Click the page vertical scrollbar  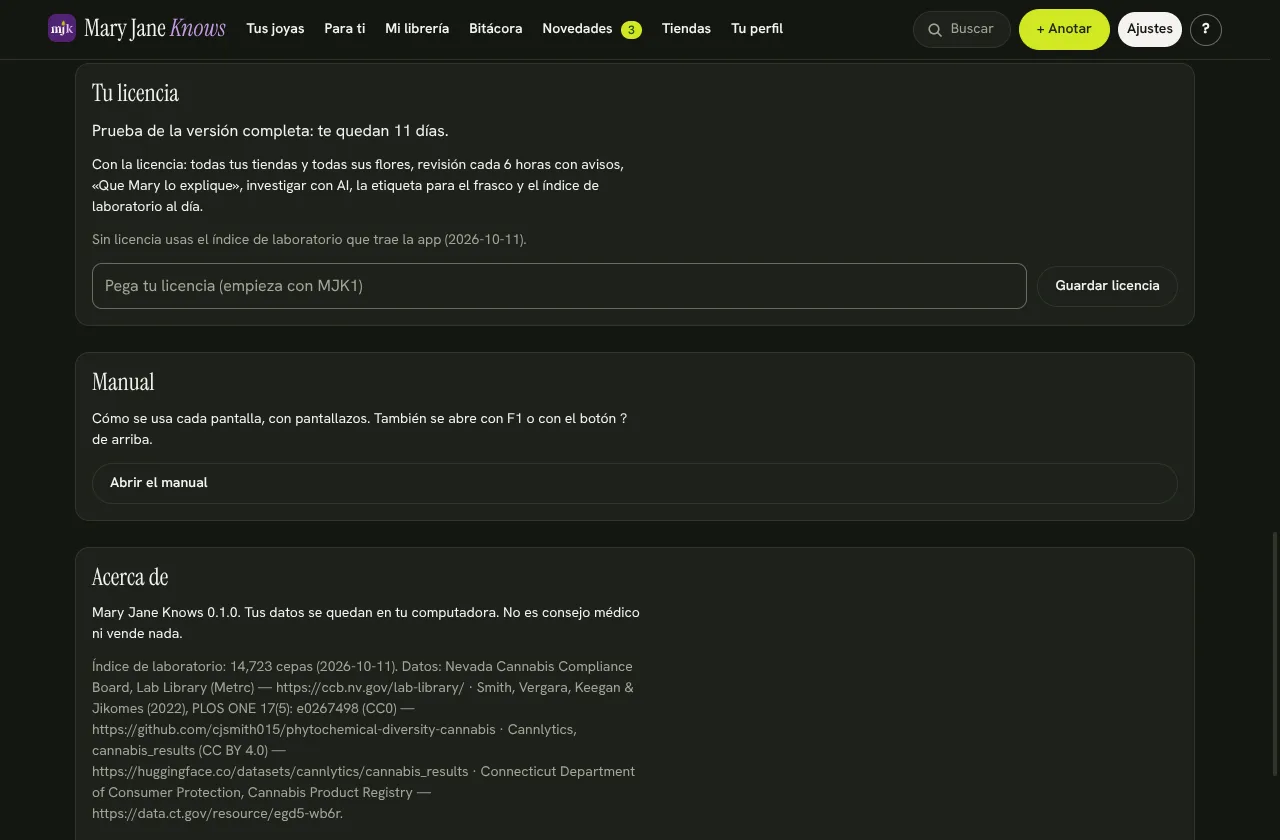[x=1273, y=653]
